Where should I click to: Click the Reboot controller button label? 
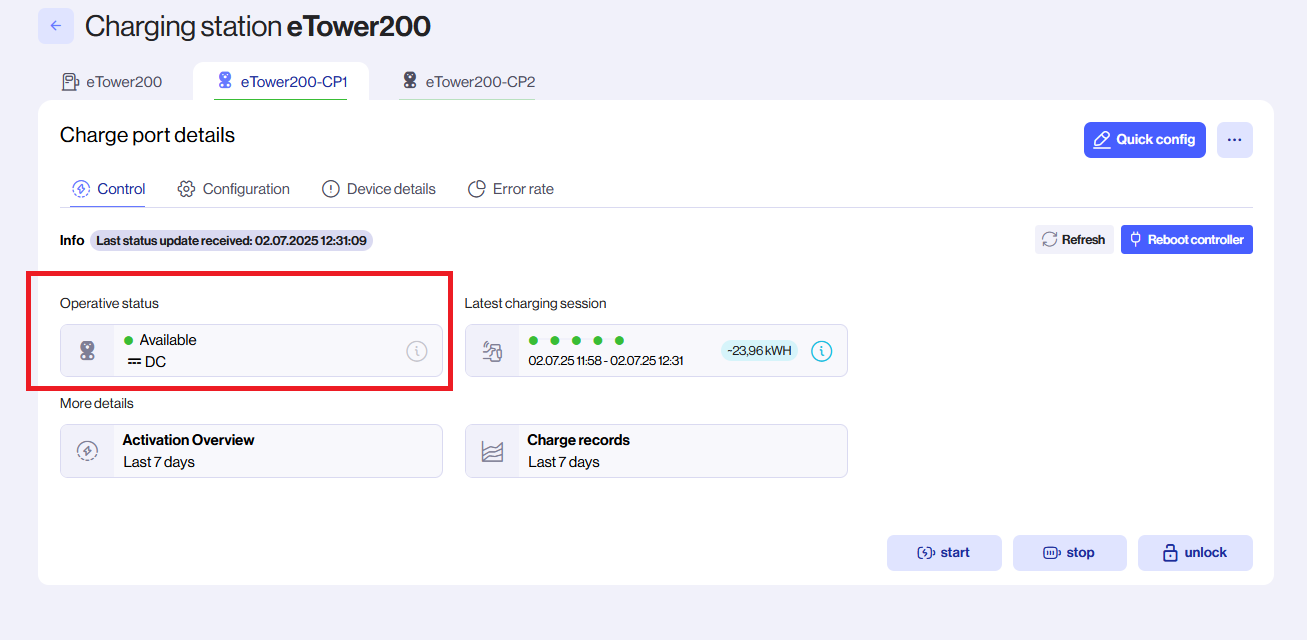(1196, 240)
